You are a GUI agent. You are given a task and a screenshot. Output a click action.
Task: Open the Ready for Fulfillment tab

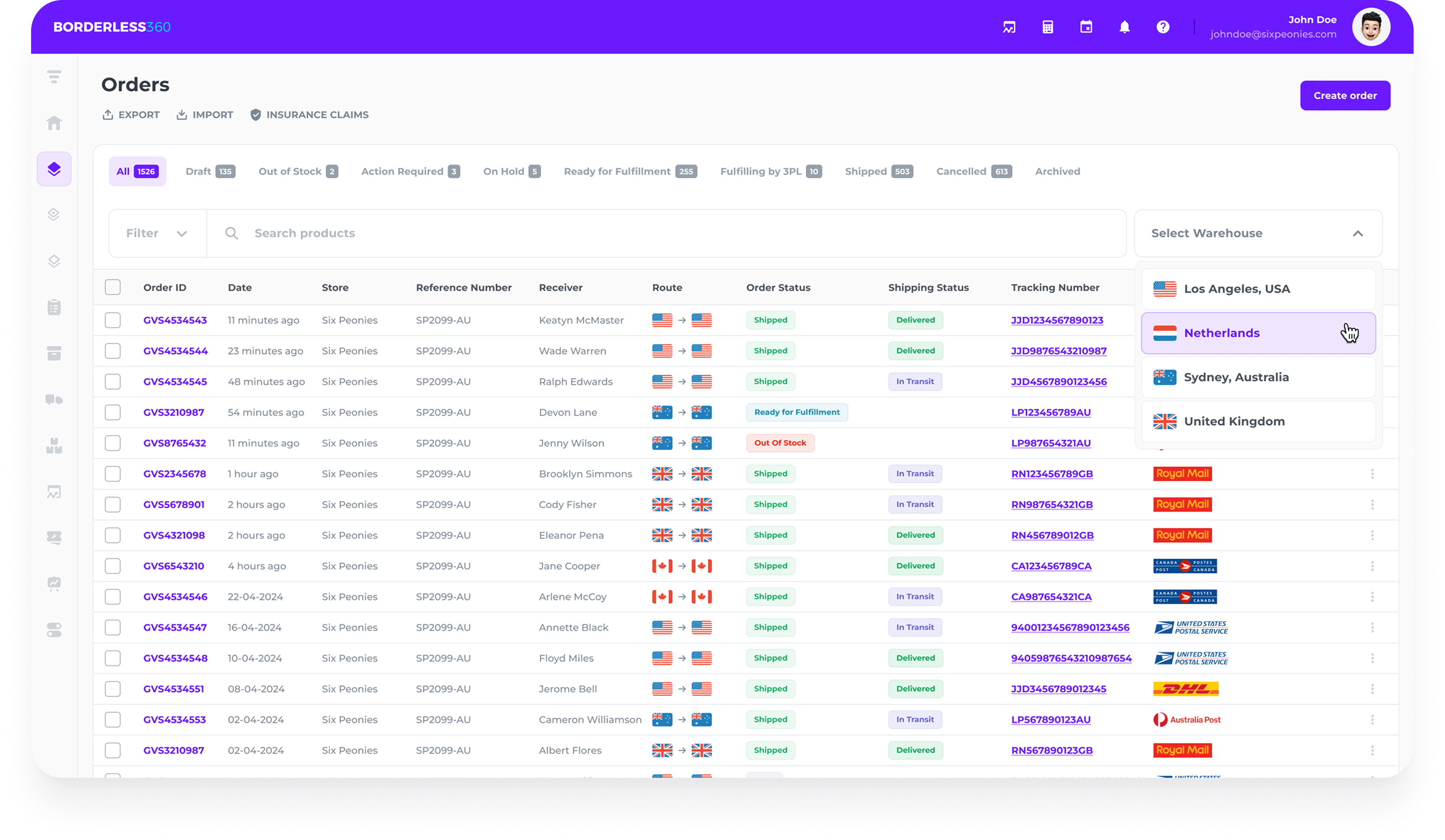pos(629,172)
